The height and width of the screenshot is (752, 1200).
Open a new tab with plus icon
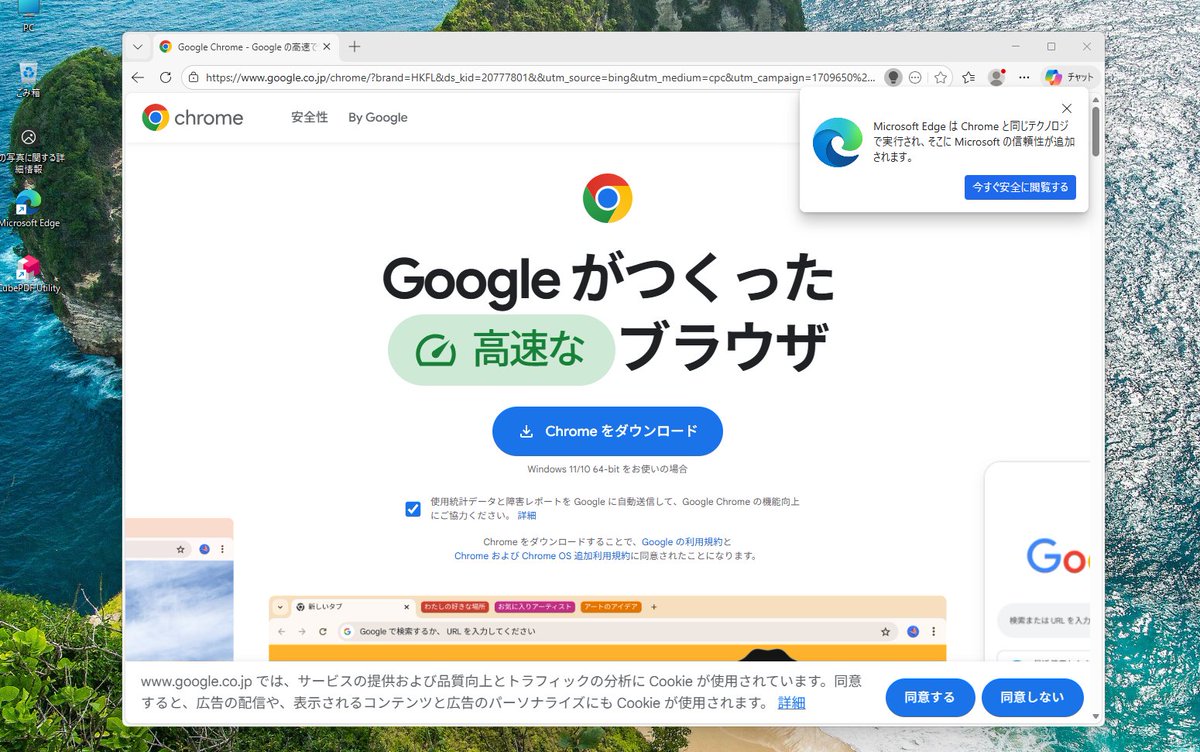tap(355, 47)
